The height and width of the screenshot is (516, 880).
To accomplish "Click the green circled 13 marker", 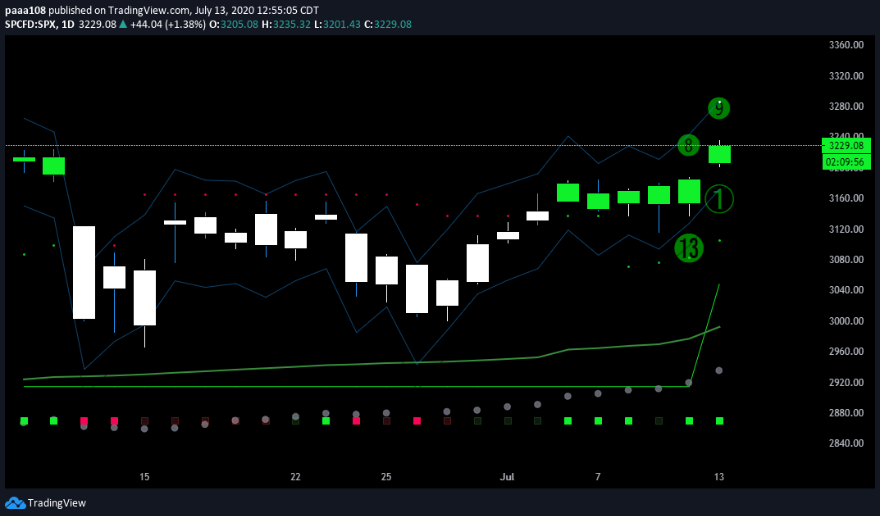I will [x=689, y=248].
